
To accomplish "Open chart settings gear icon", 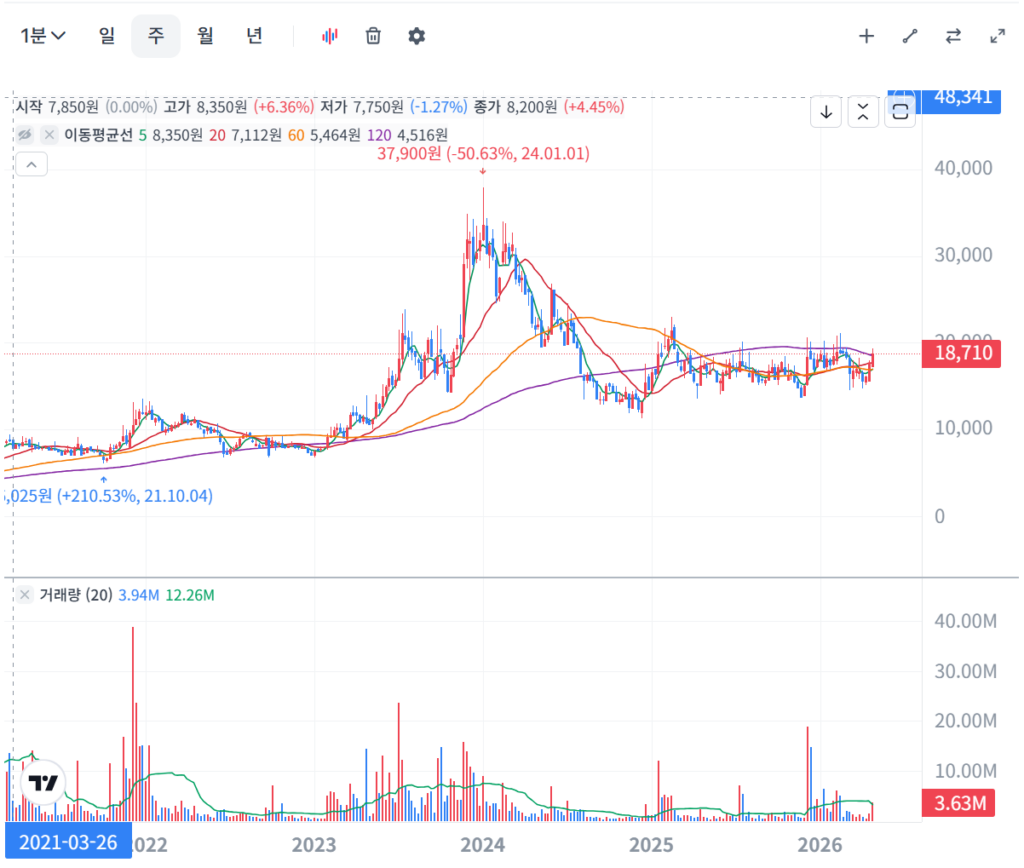I will (x=416, y=36).
